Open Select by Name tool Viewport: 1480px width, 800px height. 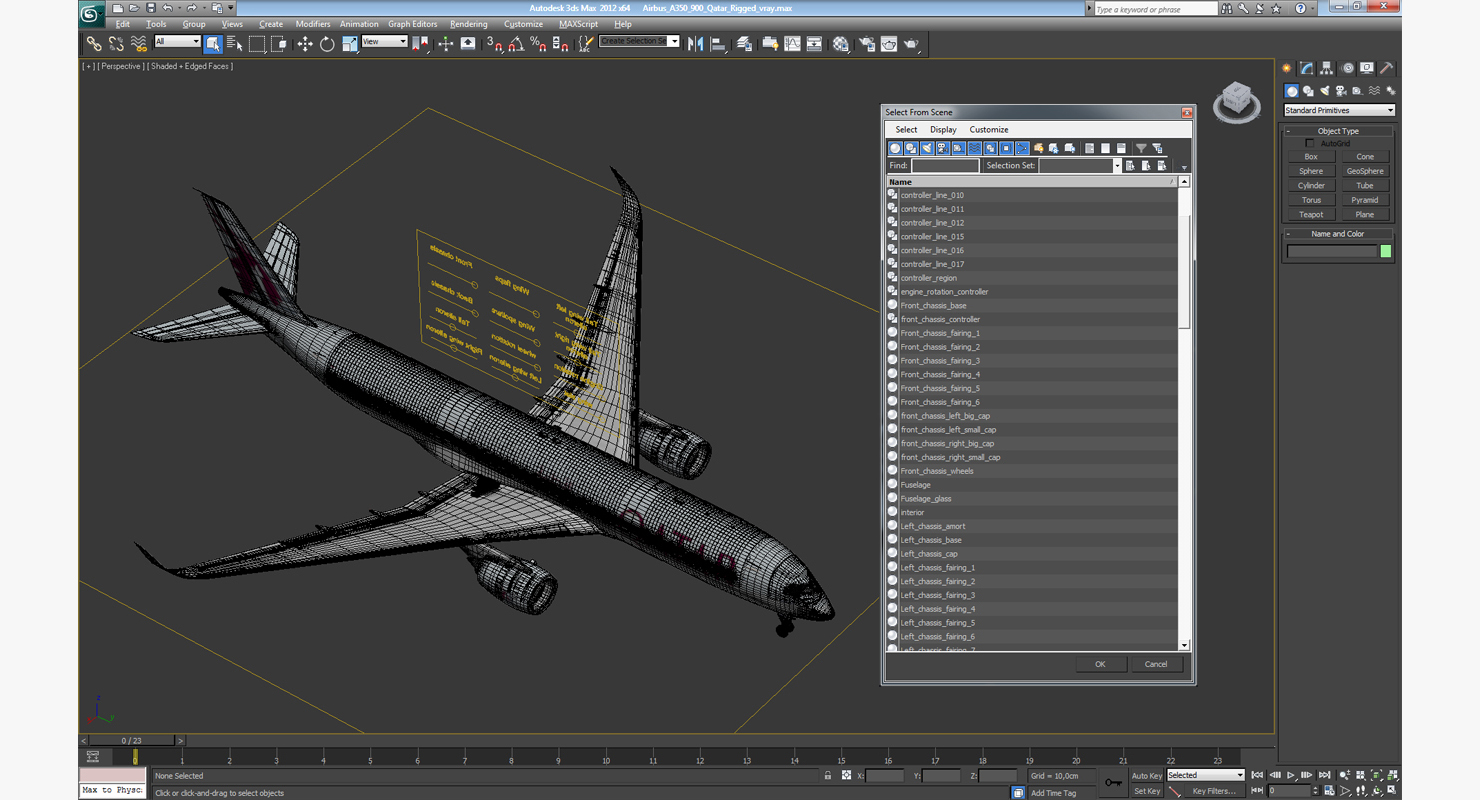235,44
